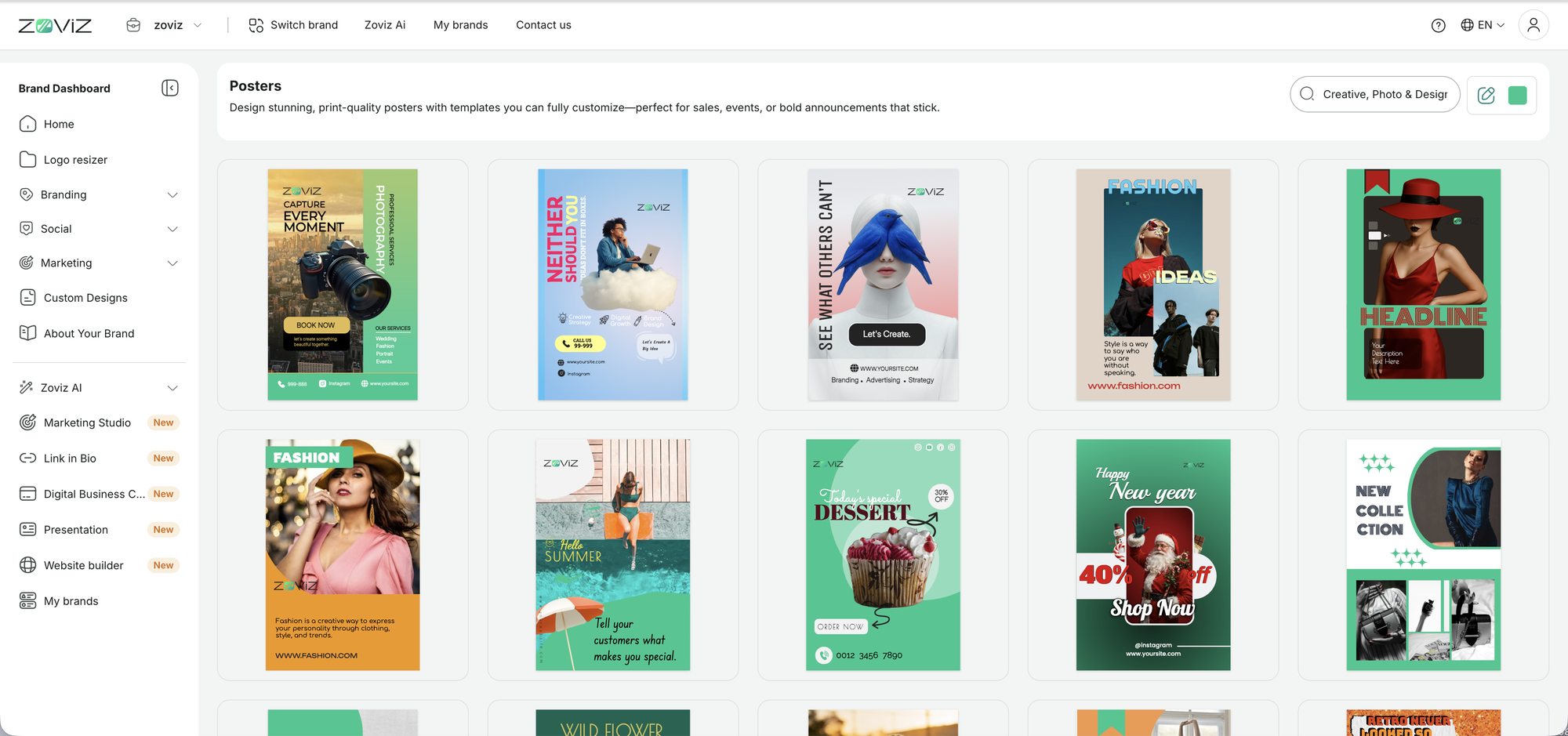Image resolution: width=1568 pixels, height=736 pixels.
Task: Click the Posters heading text
Action: tap(256, 86)
